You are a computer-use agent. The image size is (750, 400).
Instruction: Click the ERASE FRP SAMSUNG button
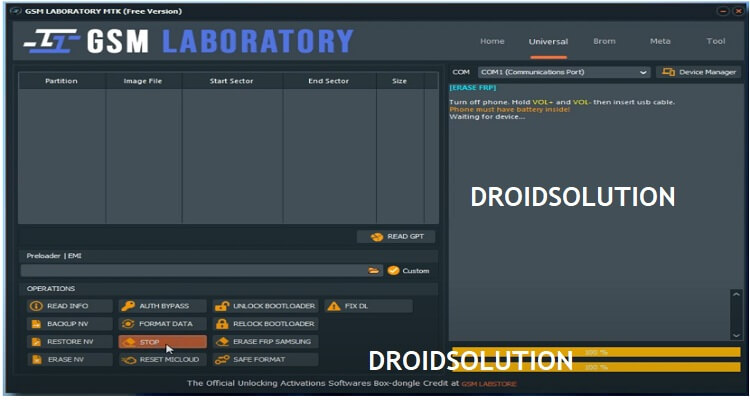265,342
